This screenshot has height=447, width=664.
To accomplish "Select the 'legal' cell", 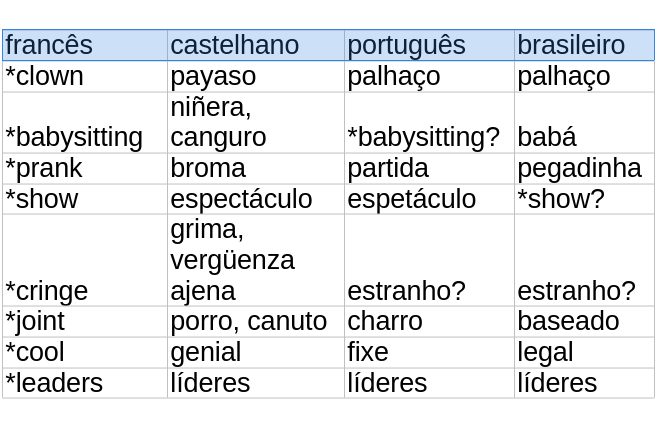I will [584, 353].
